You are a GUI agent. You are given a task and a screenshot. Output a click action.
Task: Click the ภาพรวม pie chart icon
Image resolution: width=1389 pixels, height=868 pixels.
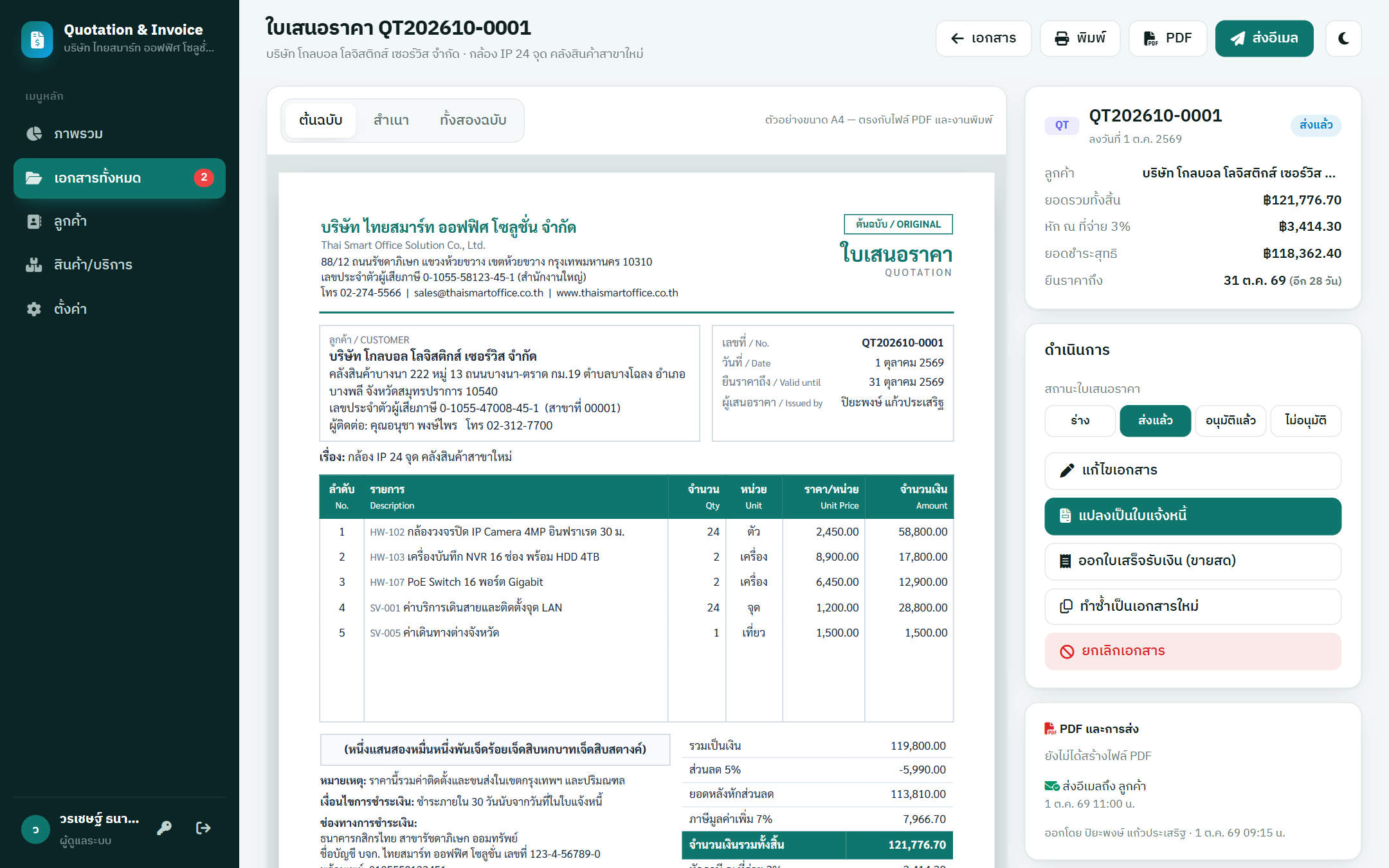[34, 134]
